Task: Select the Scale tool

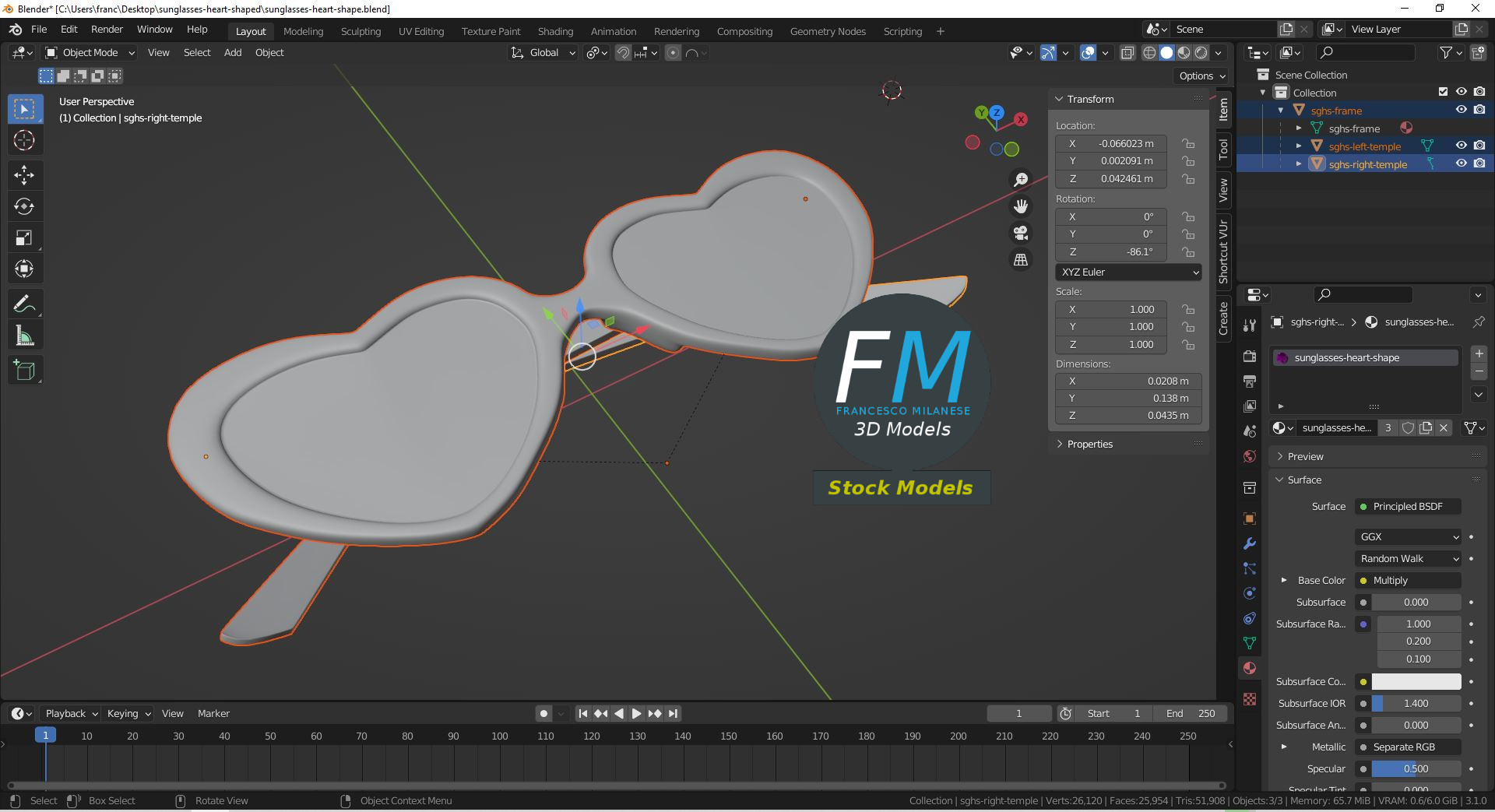Action: point(24,237)
